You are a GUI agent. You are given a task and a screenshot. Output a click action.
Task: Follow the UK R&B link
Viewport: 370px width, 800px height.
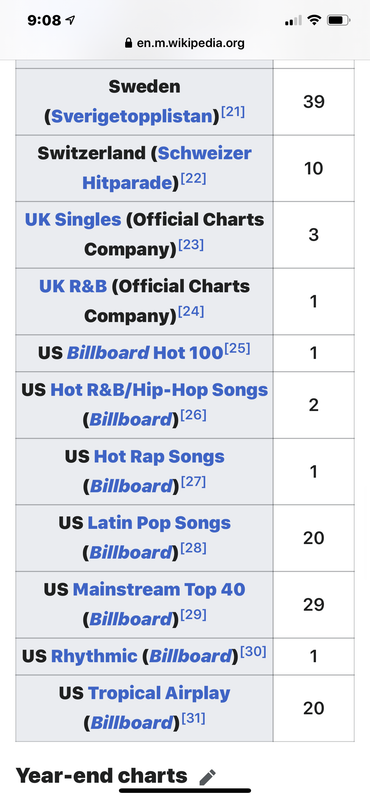tap(73, 286)
